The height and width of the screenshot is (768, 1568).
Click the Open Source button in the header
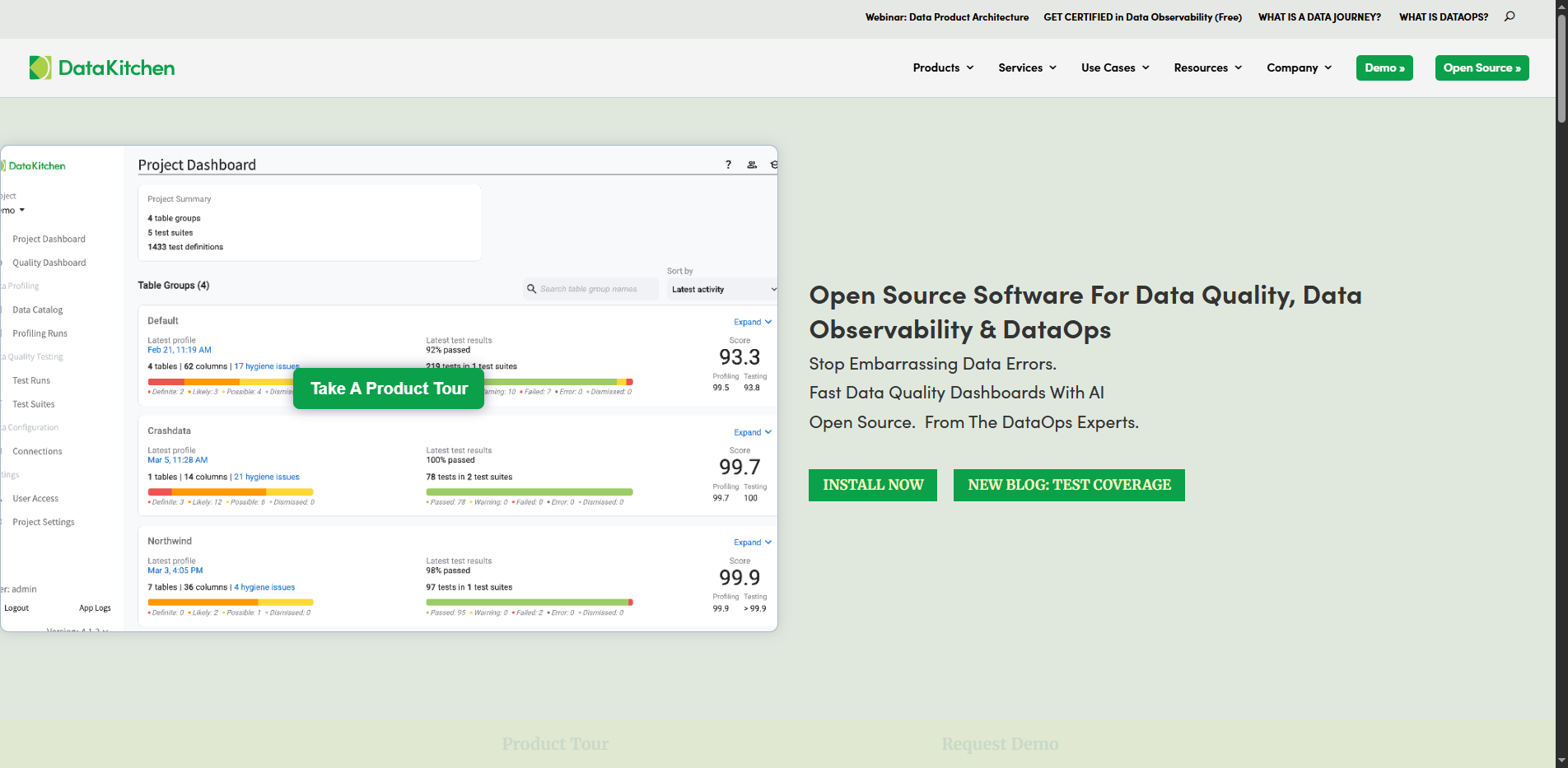pyautogui.click(x=1482, y=67)
